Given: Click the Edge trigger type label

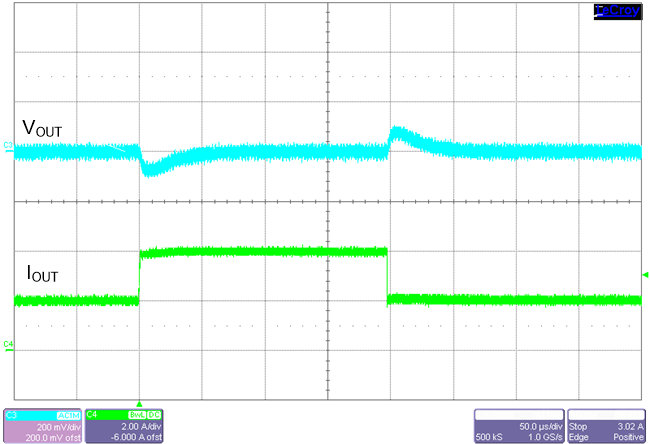Looking at the screenshot, I should click(582, 436).
